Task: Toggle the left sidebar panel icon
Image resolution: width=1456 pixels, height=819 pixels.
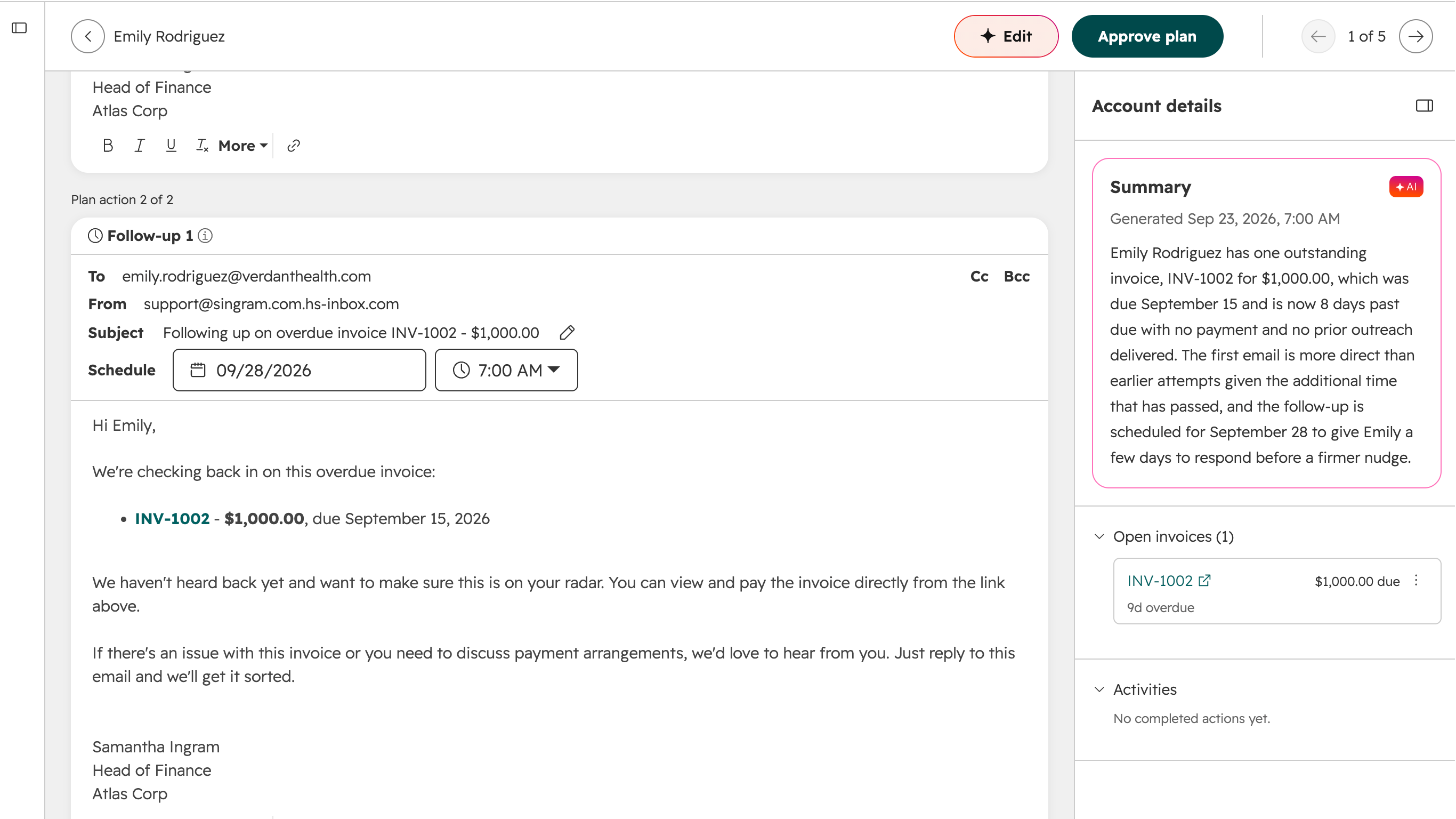Action: coord(19,28)
